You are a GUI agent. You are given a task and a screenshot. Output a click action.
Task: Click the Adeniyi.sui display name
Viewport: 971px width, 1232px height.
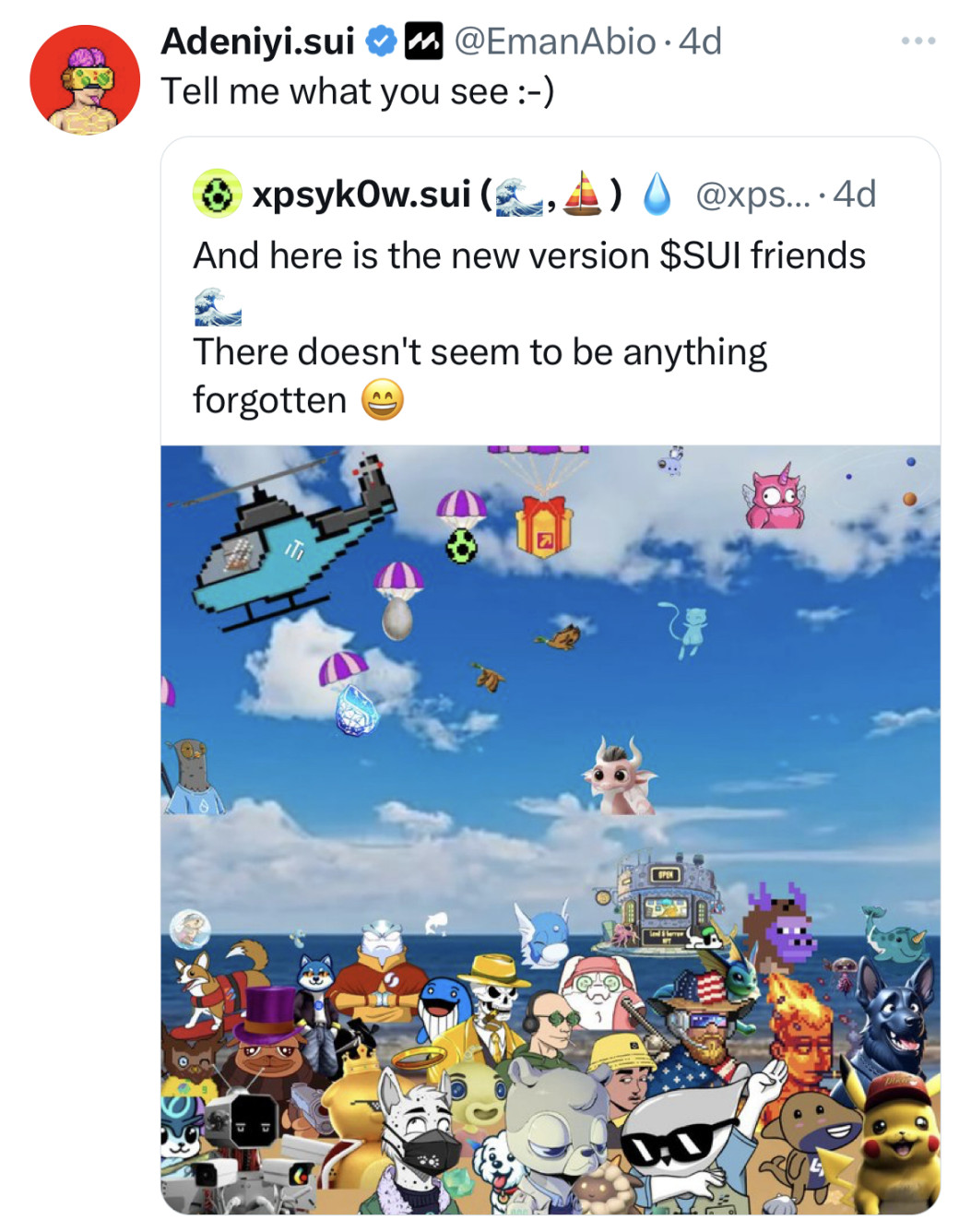click(257, 41)
